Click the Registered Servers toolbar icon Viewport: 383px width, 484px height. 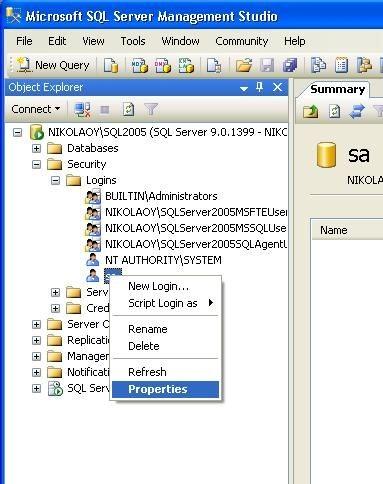point(318,65)
